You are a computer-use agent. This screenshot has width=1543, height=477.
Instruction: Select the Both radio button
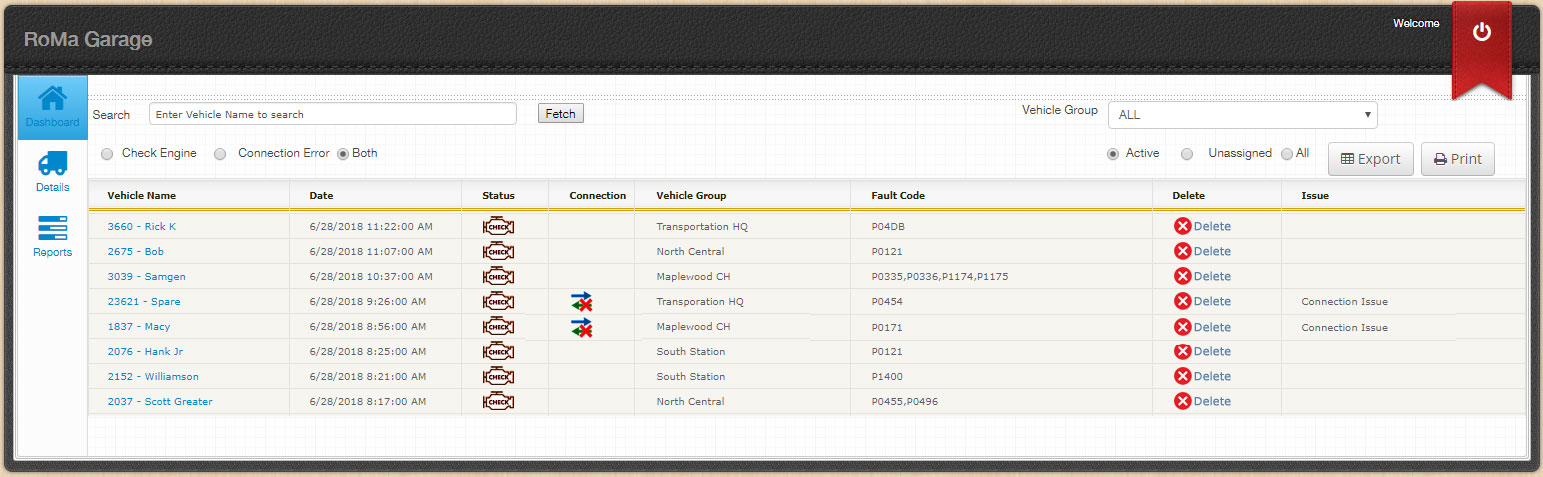click(343, 154)
